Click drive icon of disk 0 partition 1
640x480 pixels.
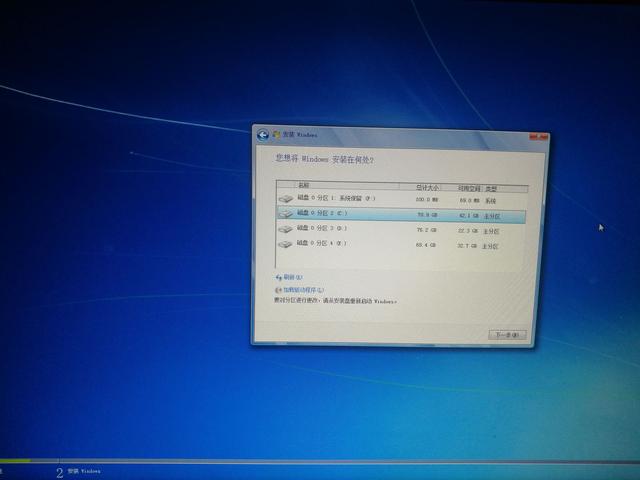[x=286, y=199]
